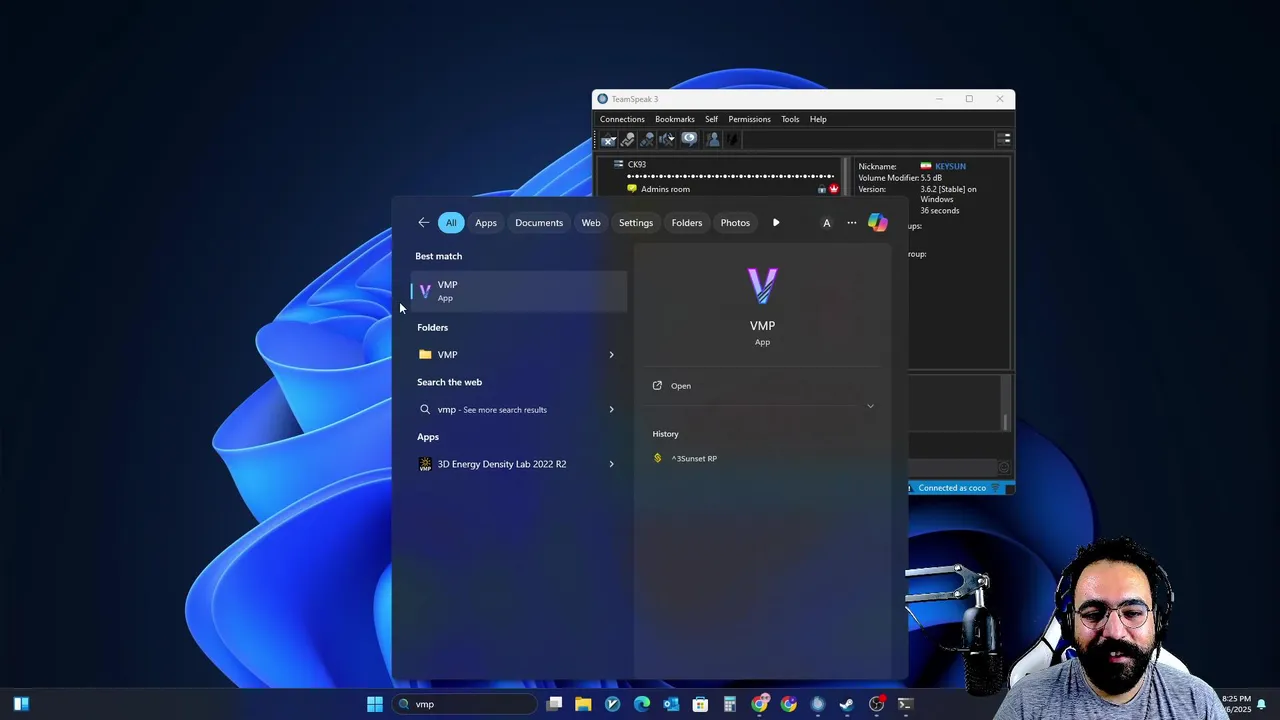1280x720 pixels.
Task: Toggle subscribe to all channels in TeamSpeak
Action: [689, 139]
